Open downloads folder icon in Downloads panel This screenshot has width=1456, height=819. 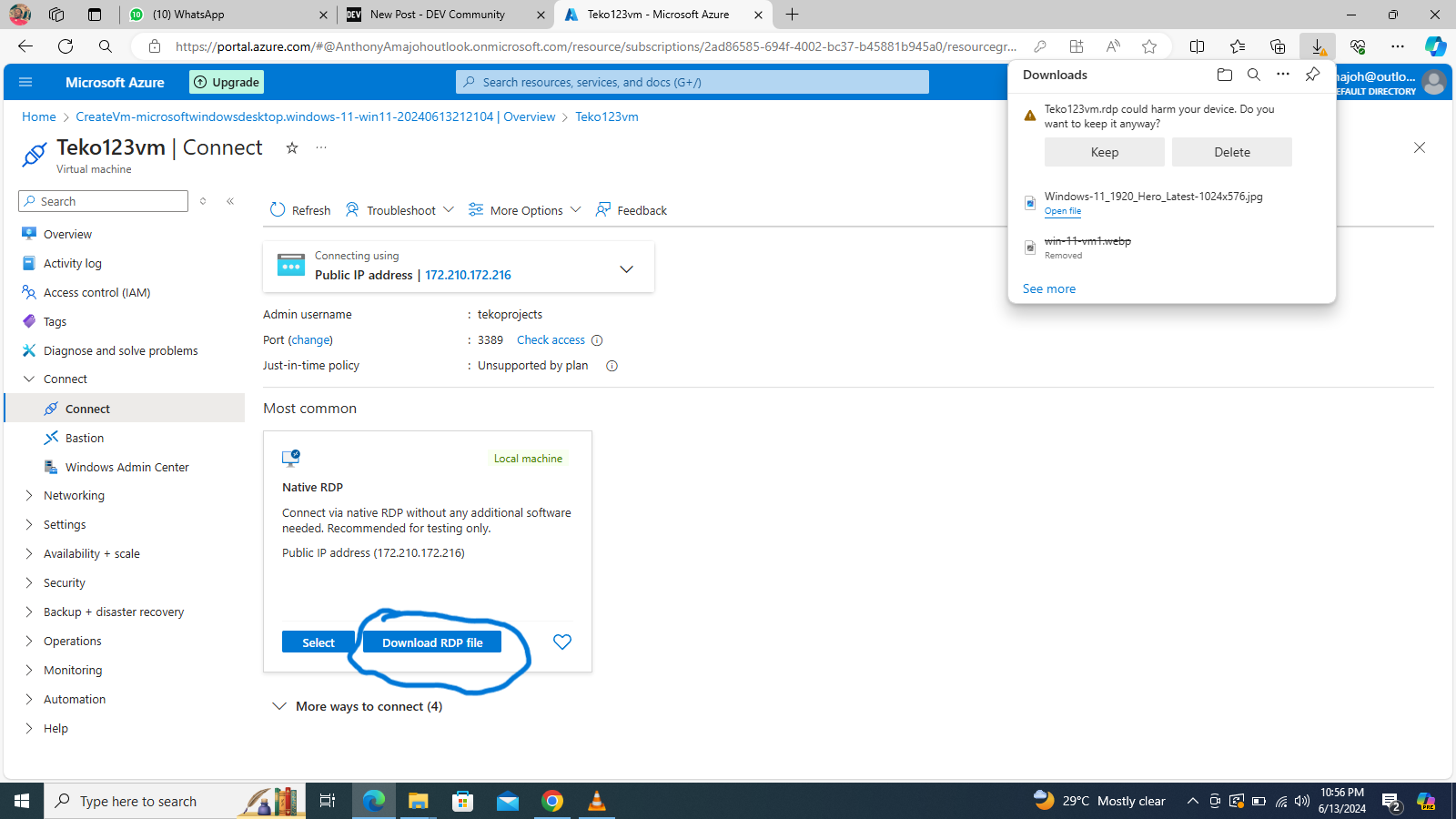(x=1225, y=75)
